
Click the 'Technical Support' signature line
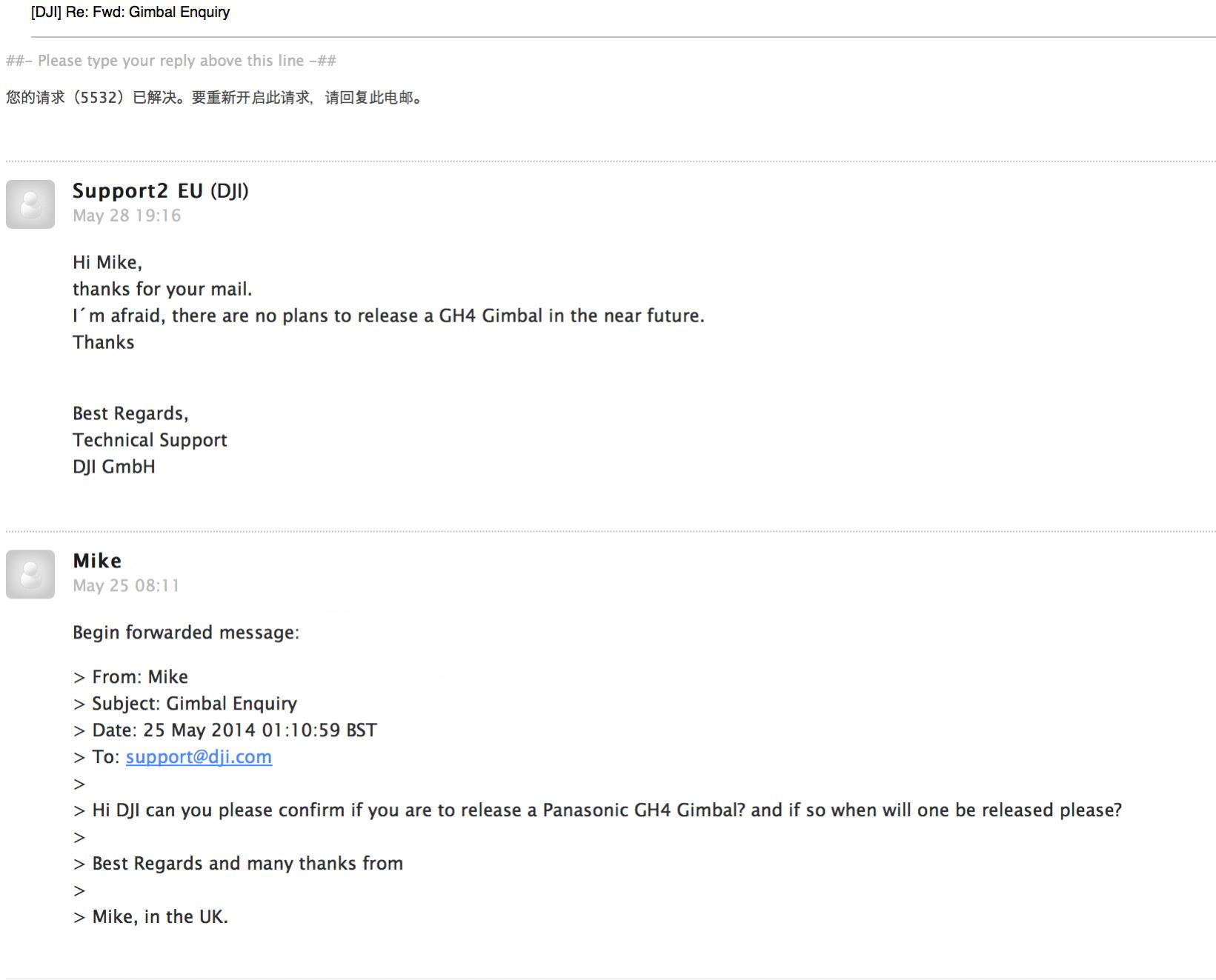tap(150, 440)
